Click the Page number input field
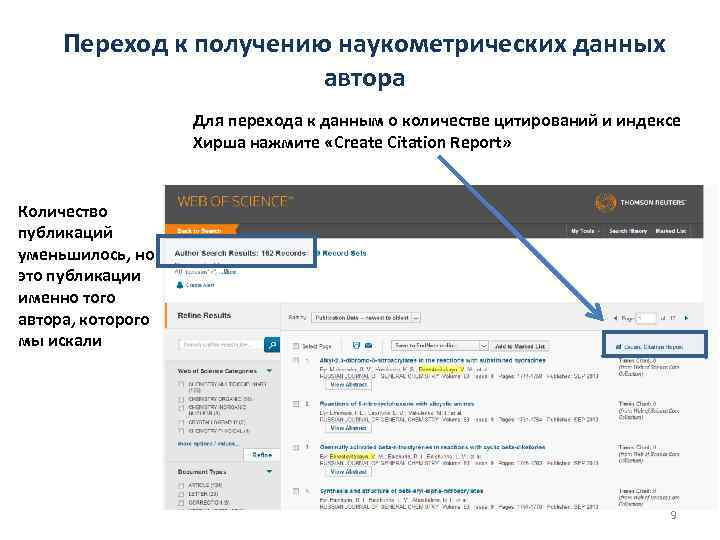The width and height of the screenshot is (720, 540). 646,318
